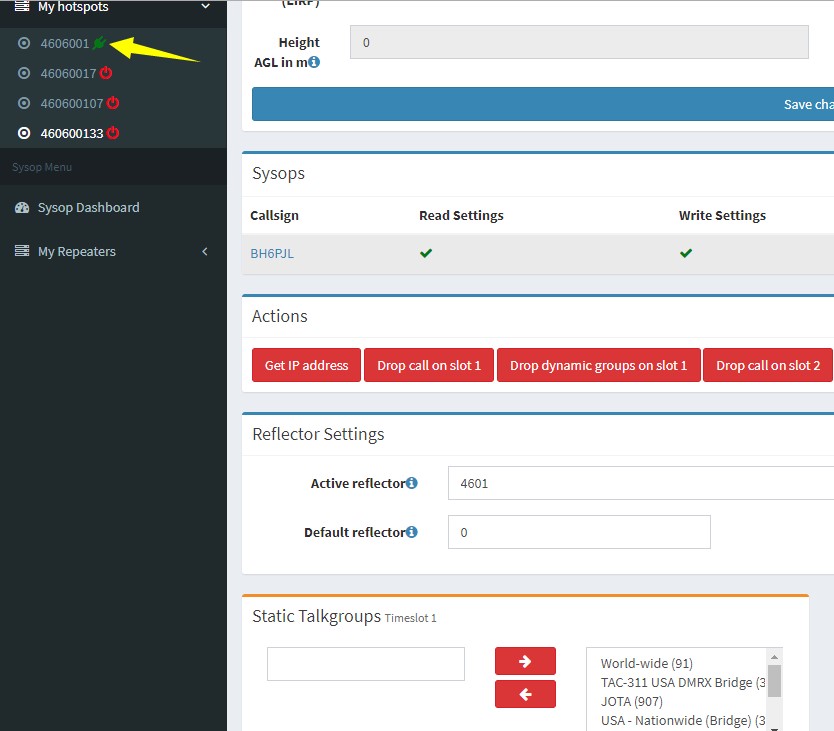The width and height of the screenshot is (834, 731).
Task: Click the red power icon beside 46060017
Action: click(106, 73)
